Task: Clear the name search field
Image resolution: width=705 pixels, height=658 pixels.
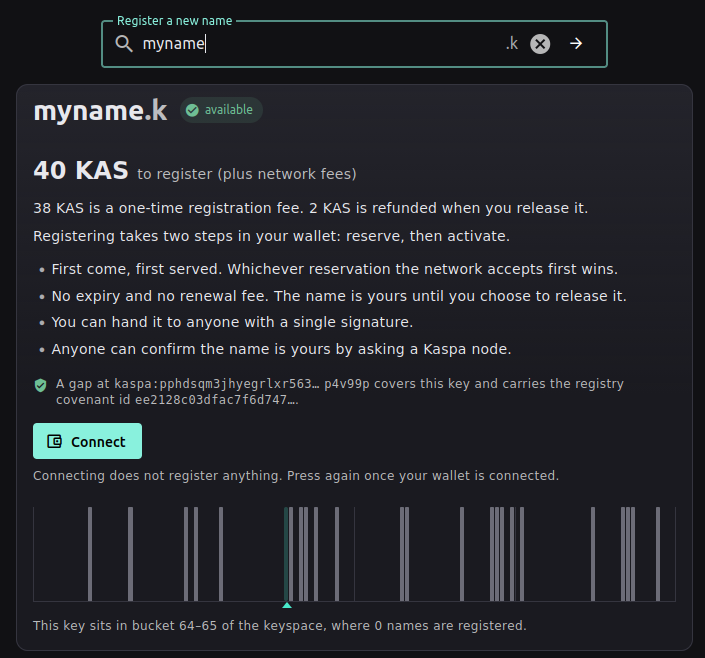Action: 540,44
